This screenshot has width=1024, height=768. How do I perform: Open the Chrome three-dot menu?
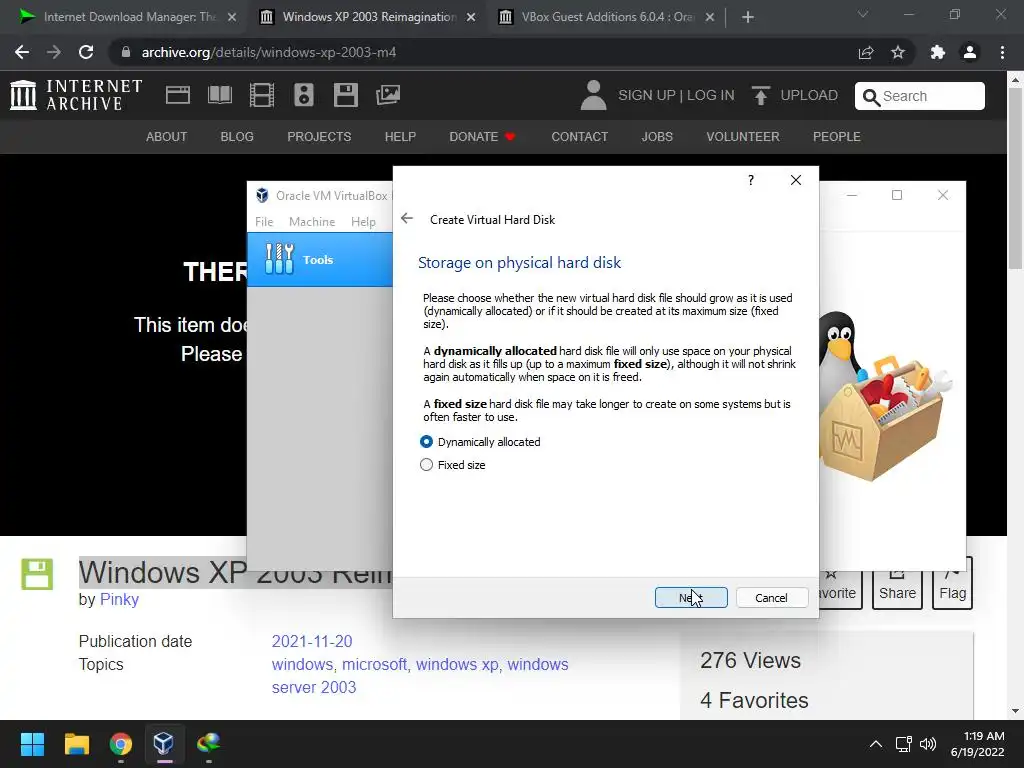tap(1002, 52)
